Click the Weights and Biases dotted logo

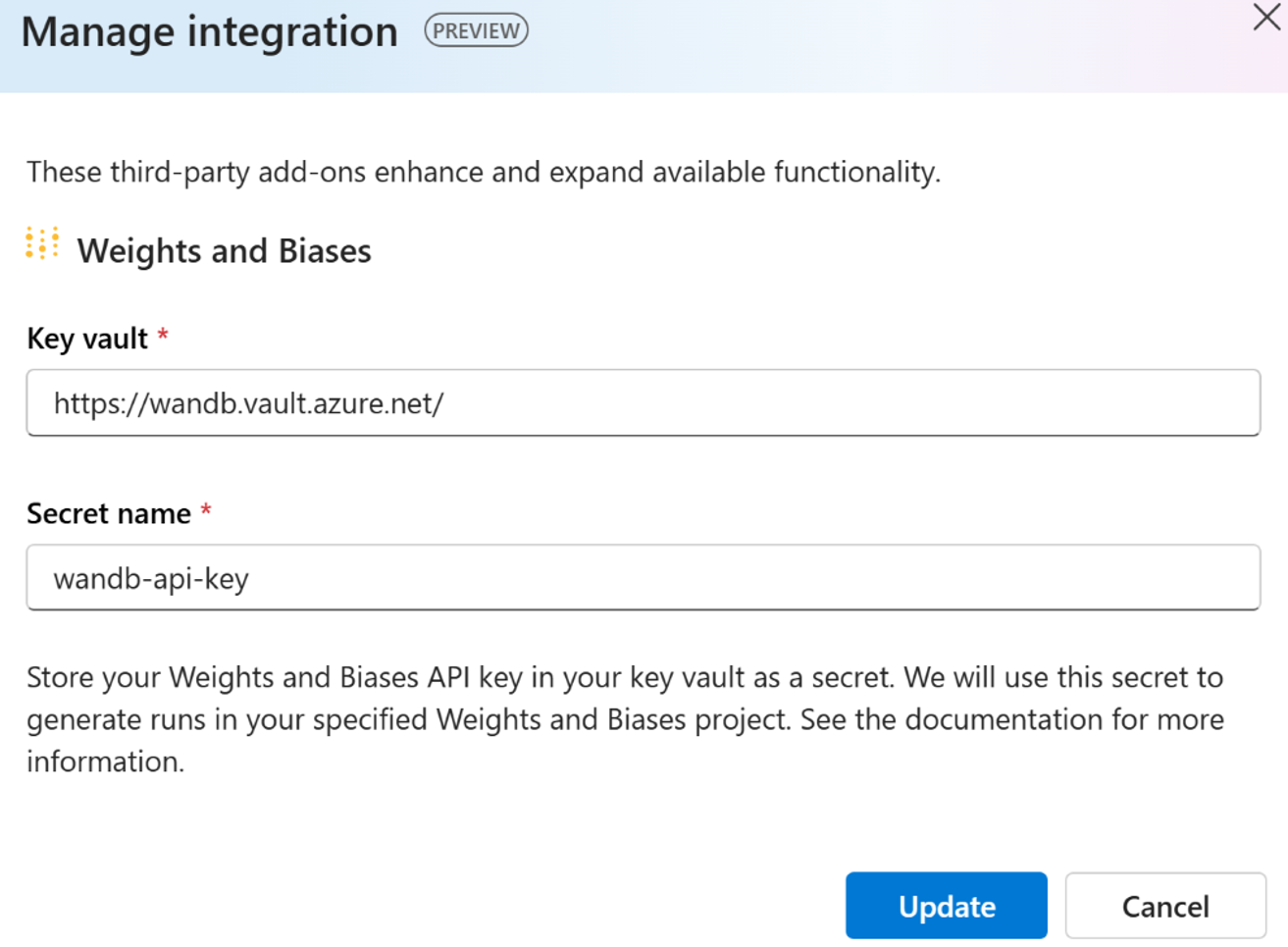[x=42, y=243]
